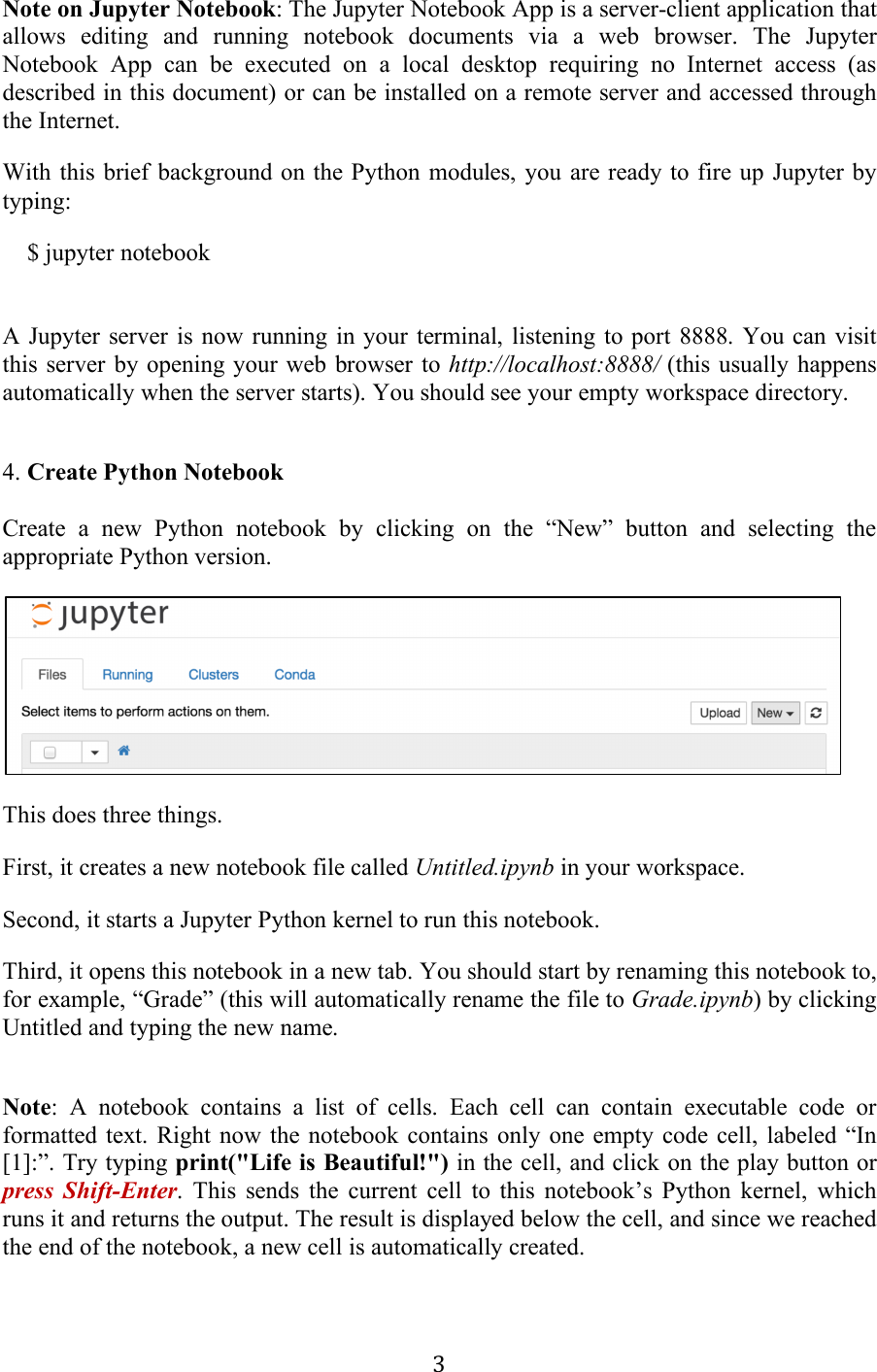
Task: Expand the checkbox filter dropdown arrow
Action: 93,752
